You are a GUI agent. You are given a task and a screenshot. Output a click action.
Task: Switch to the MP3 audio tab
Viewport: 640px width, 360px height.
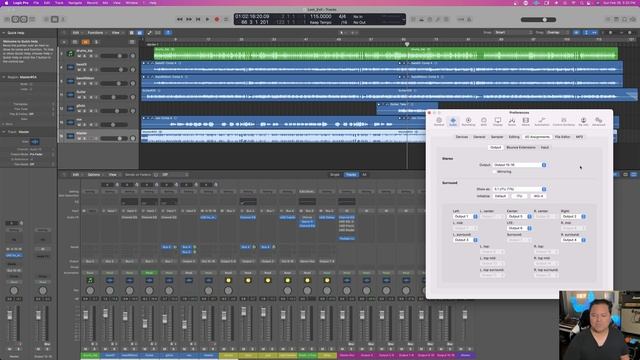[x=579, y=137]
